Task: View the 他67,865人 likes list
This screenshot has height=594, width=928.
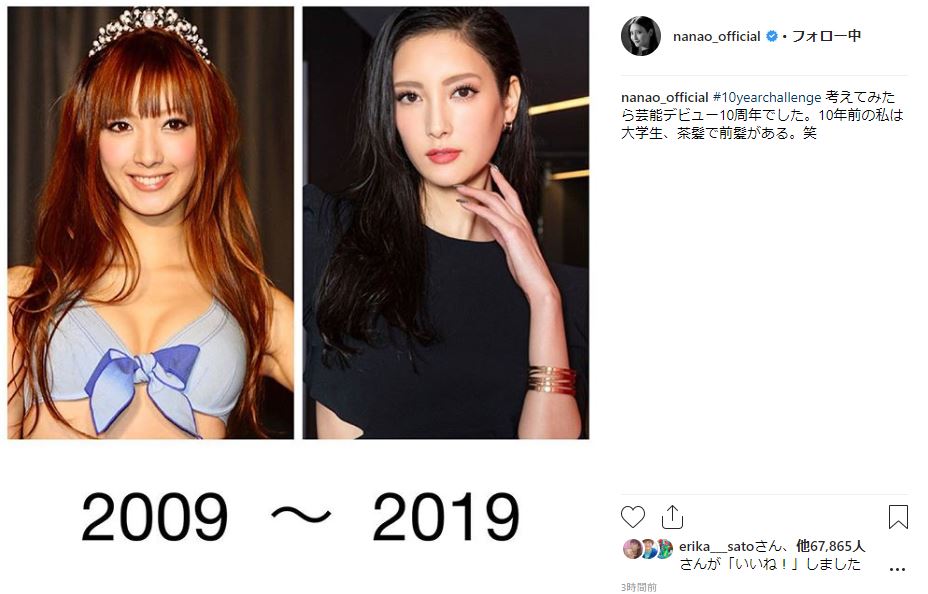Action: pos(830,546)
